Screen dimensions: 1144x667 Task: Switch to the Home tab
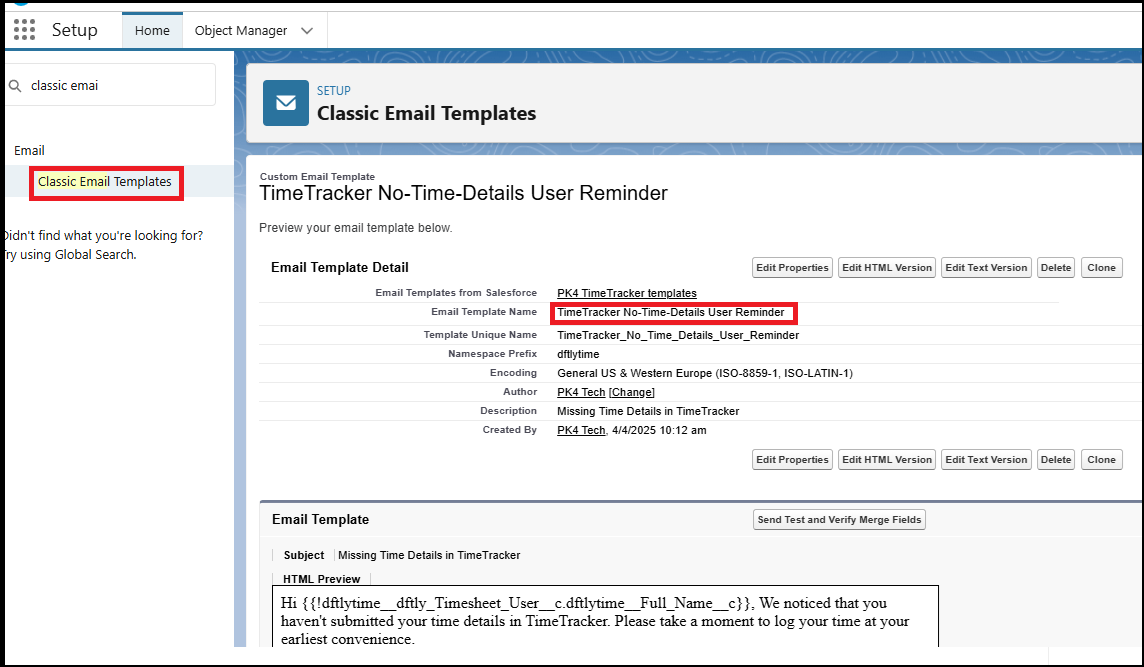[152, 31]
